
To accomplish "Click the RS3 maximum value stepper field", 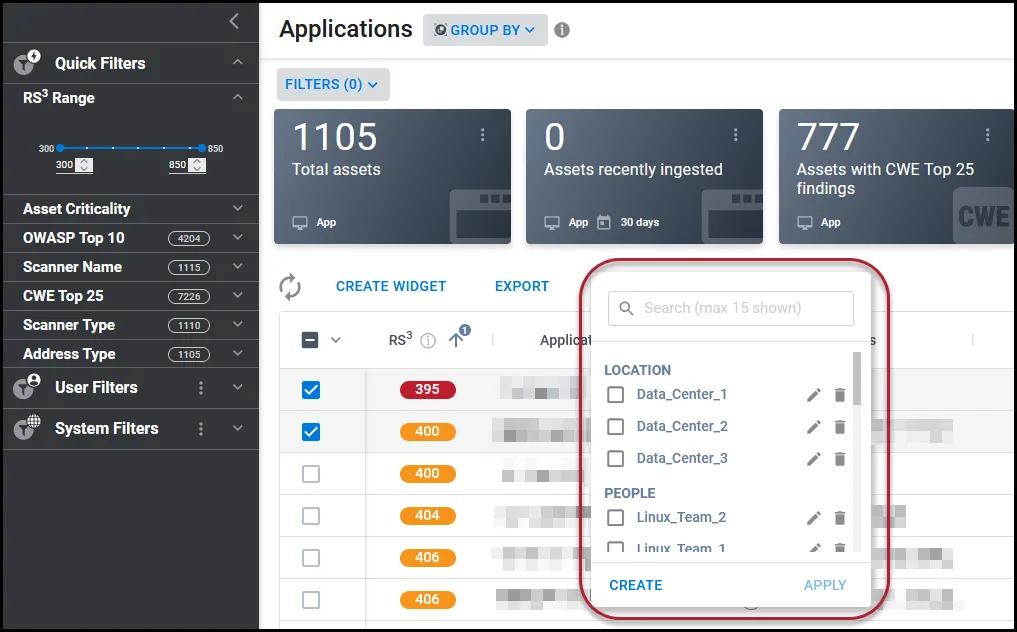I will click(187, 165).
